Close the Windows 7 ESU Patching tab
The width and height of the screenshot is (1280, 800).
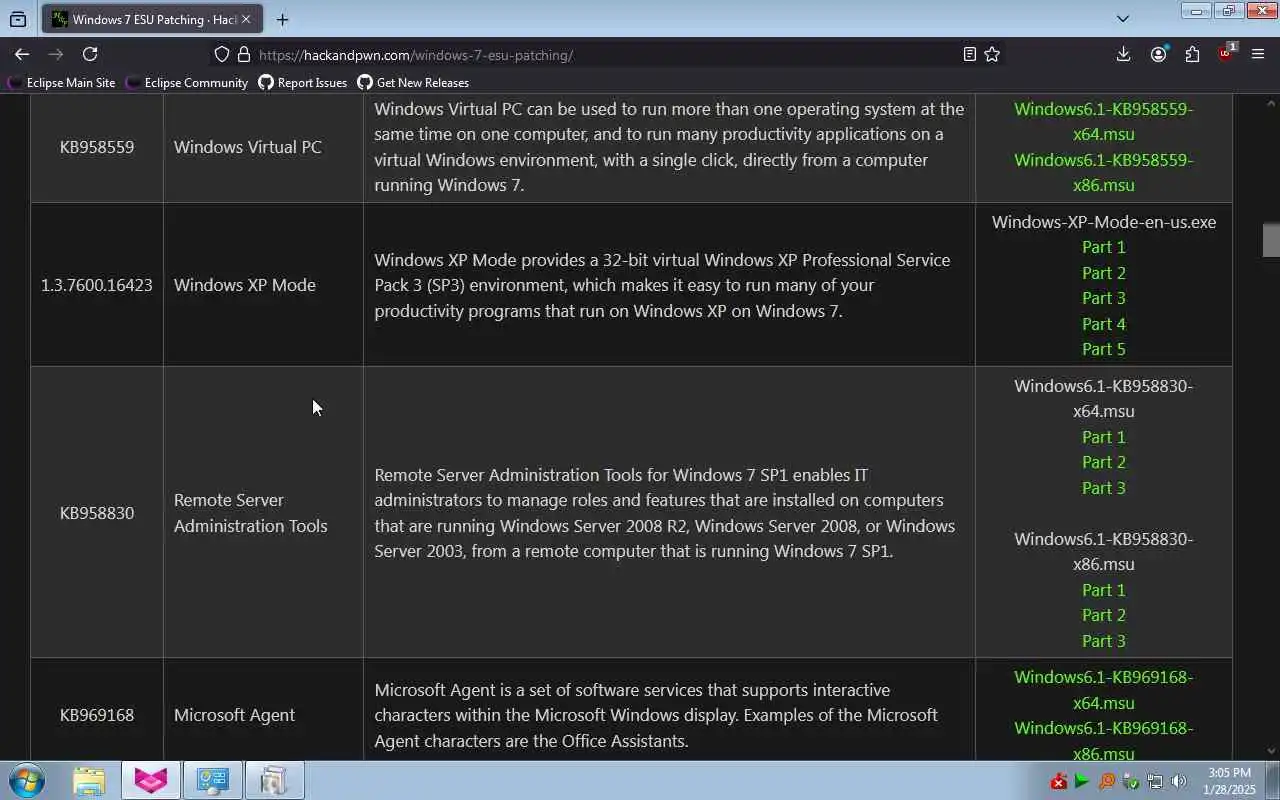pos(246,19)
